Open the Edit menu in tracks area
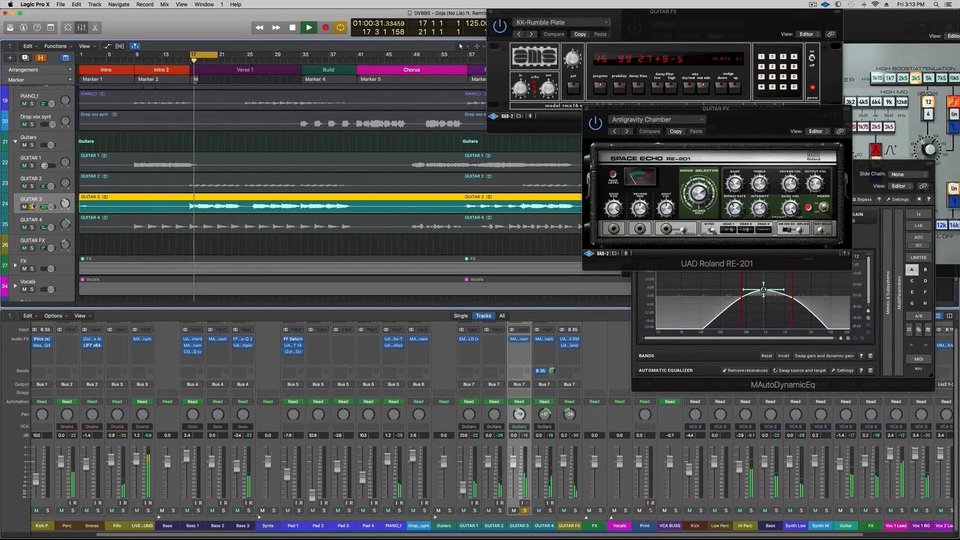The image size is (960, 540). [x=28, y=46]
